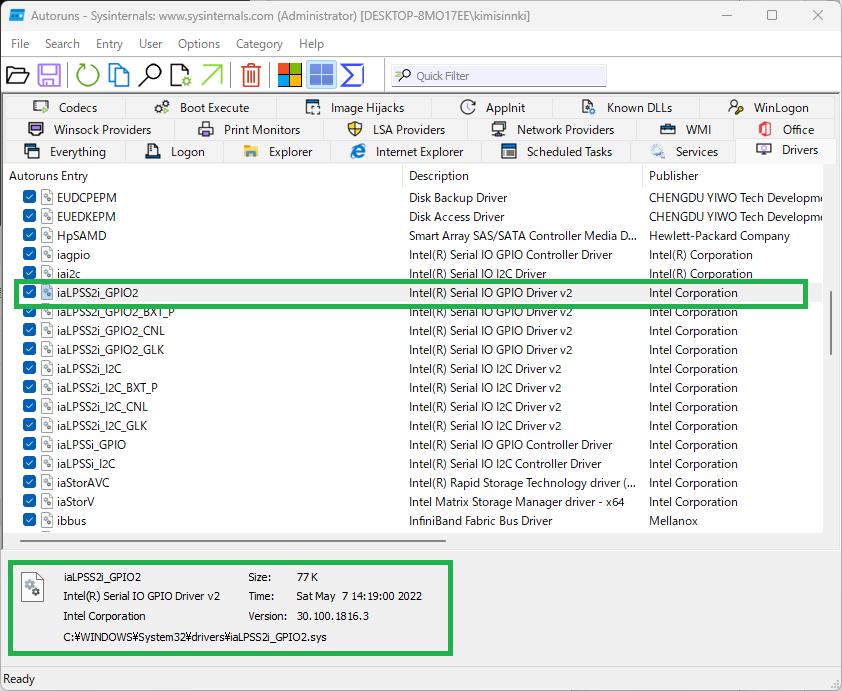
Task: Click the file icon beside iaStorV
Action: (47, 502)
